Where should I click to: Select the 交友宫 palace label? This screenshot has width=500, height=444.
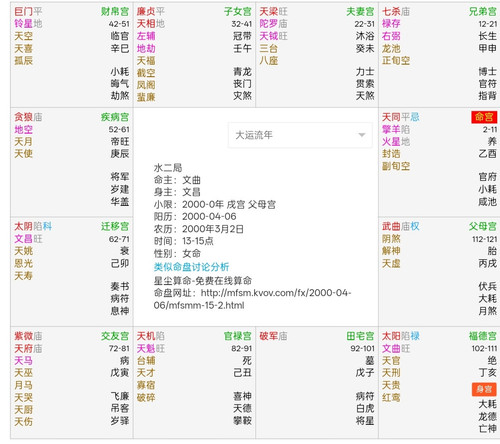pyautogui.click(x=115, y=336)
